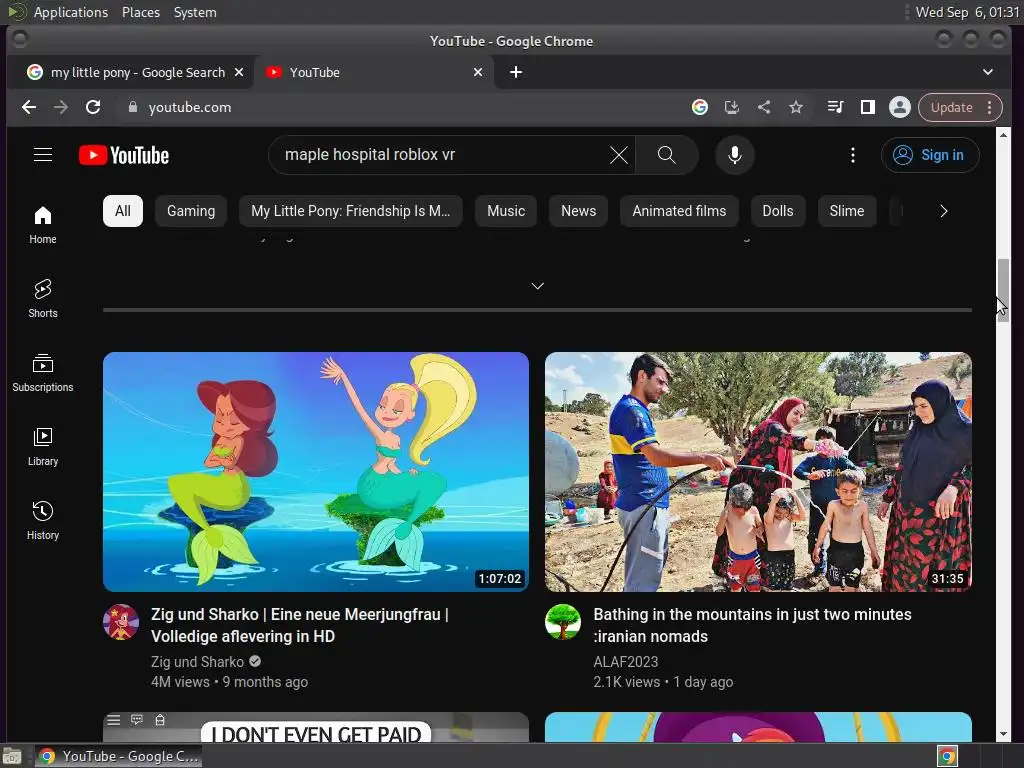Click the clock in the top panel

(967, 12)
